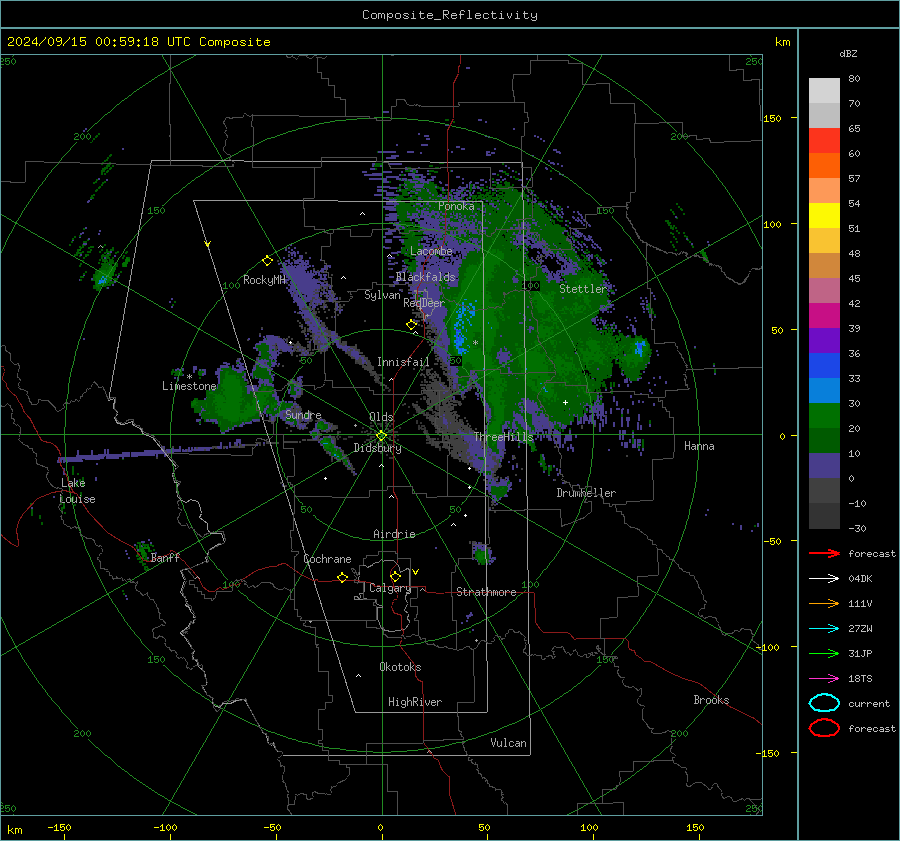This screenshot has height=841, width=900.
Task: Click the HighRiver town label
Action: [x=415, y=702]
